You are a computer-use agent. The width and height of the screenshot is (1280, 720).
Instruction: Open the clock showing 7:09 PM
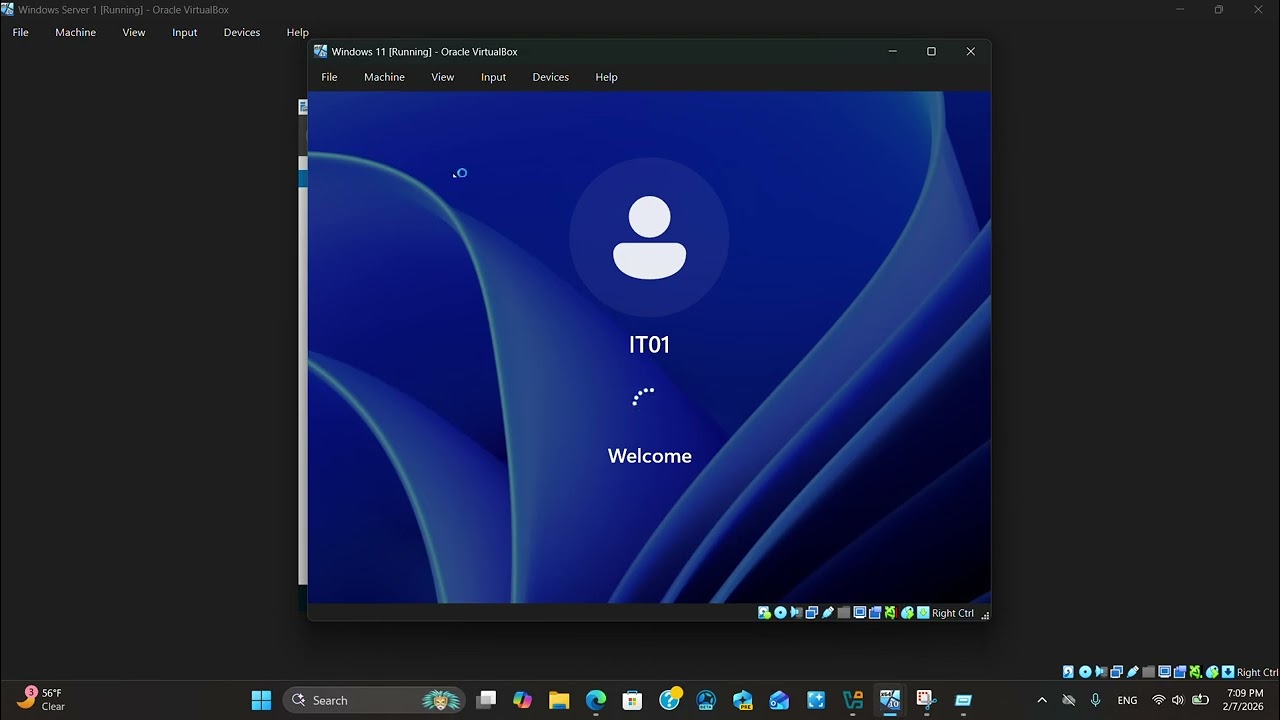[1244, 700]
